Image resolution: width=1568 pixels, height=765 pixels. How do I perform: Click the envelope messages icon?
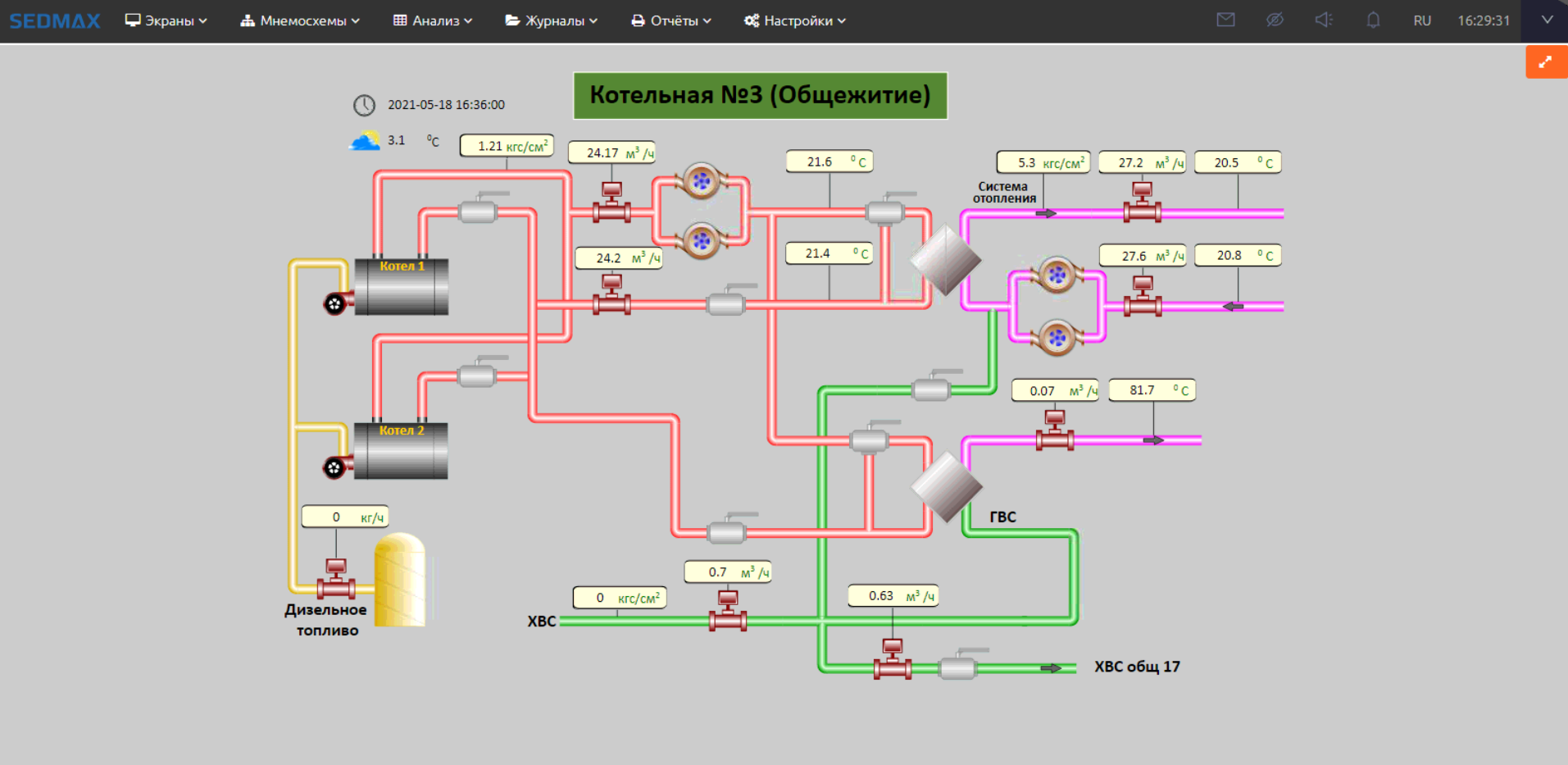tap(1225, 20)
